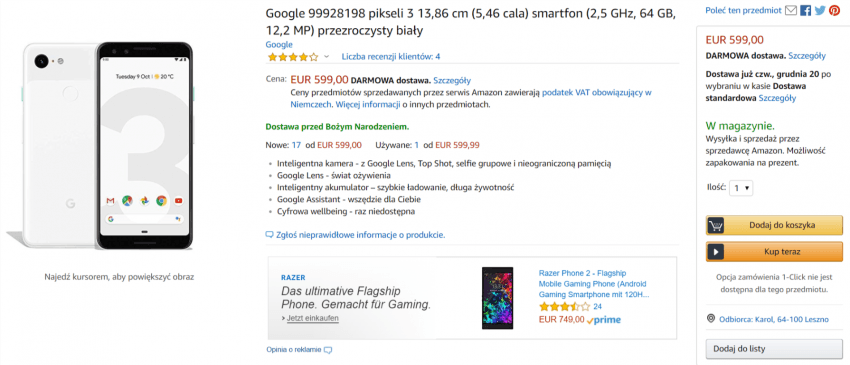Click the shopping cart icon on Dodaj do koszyka

[x=716, y=225]
